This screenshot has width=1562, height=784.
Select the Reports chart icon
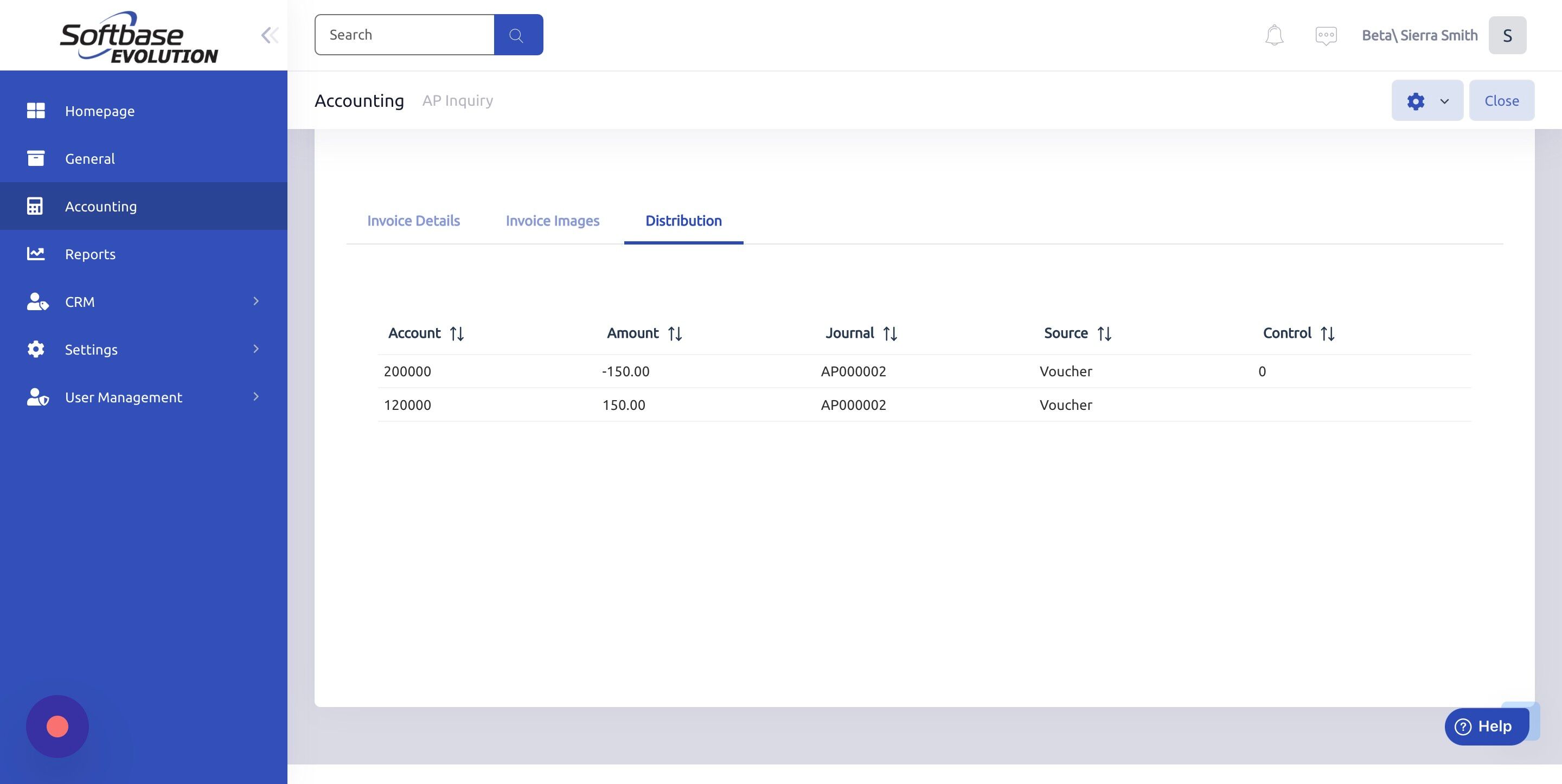click(x=36, y=253)
